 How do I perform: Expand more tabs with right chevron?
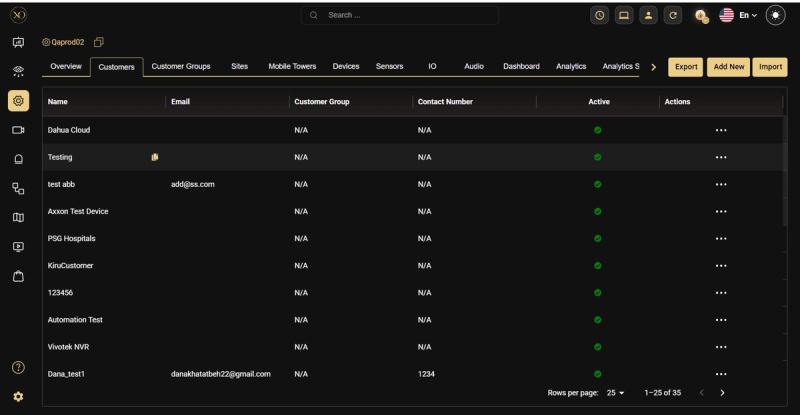[x=654, y=67]
